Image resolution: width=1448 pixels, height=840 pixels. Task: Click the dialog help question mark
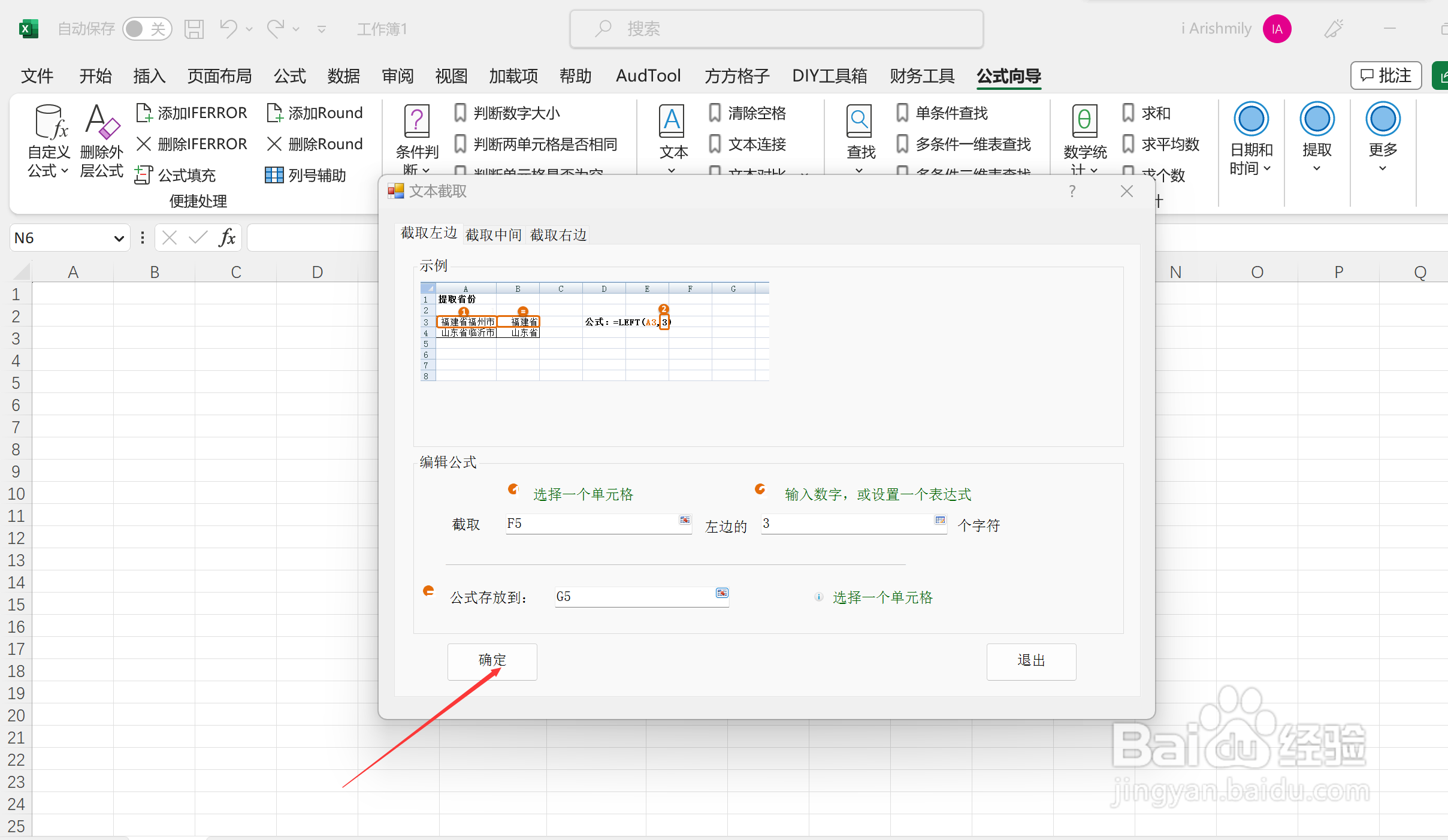[x=1072, y=191]
